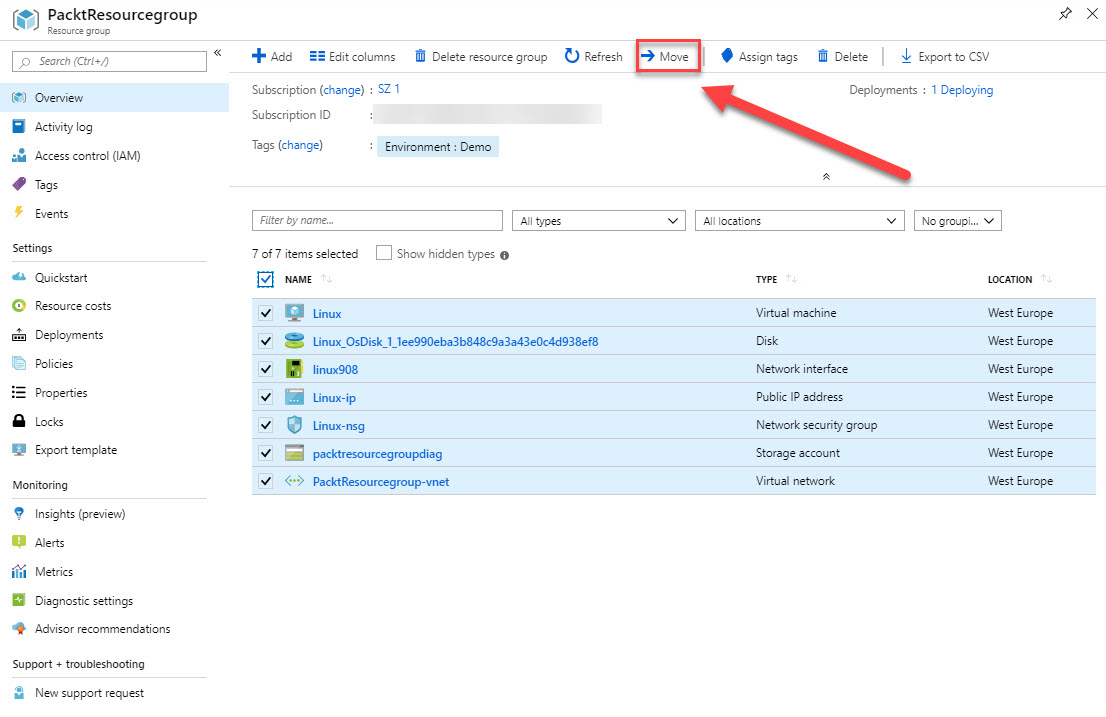The height and width of the screenshot is (717, 1106).
Task: Open the 1 Deploying link
Action: (x=962, y=90)
